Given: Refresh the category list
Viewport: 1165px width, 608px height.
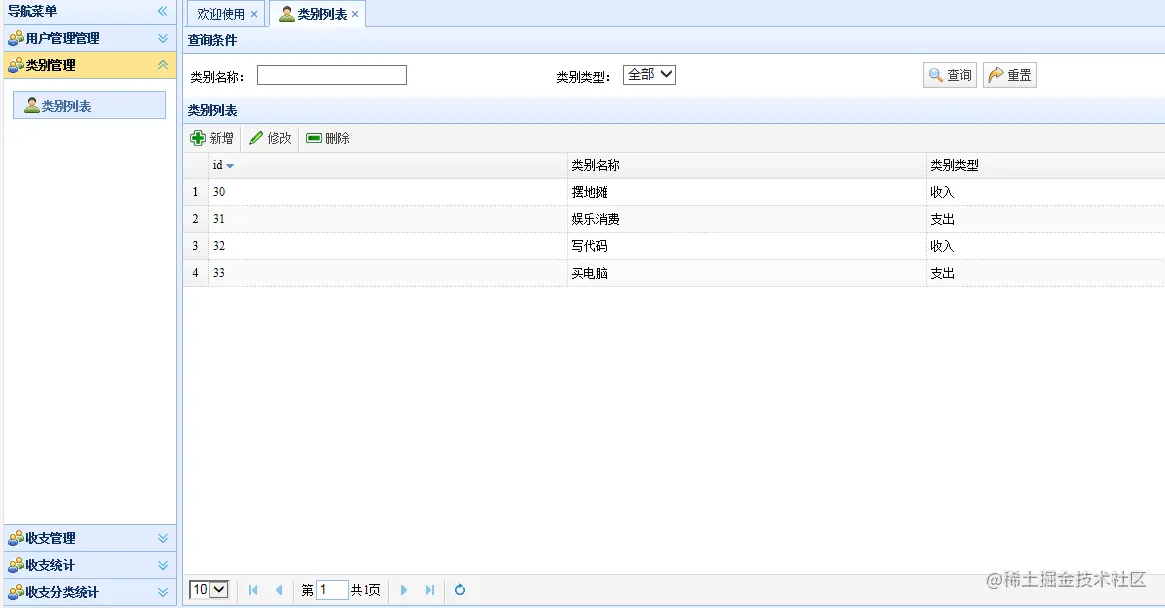Looking at the screenshot, I should point(460,590).
